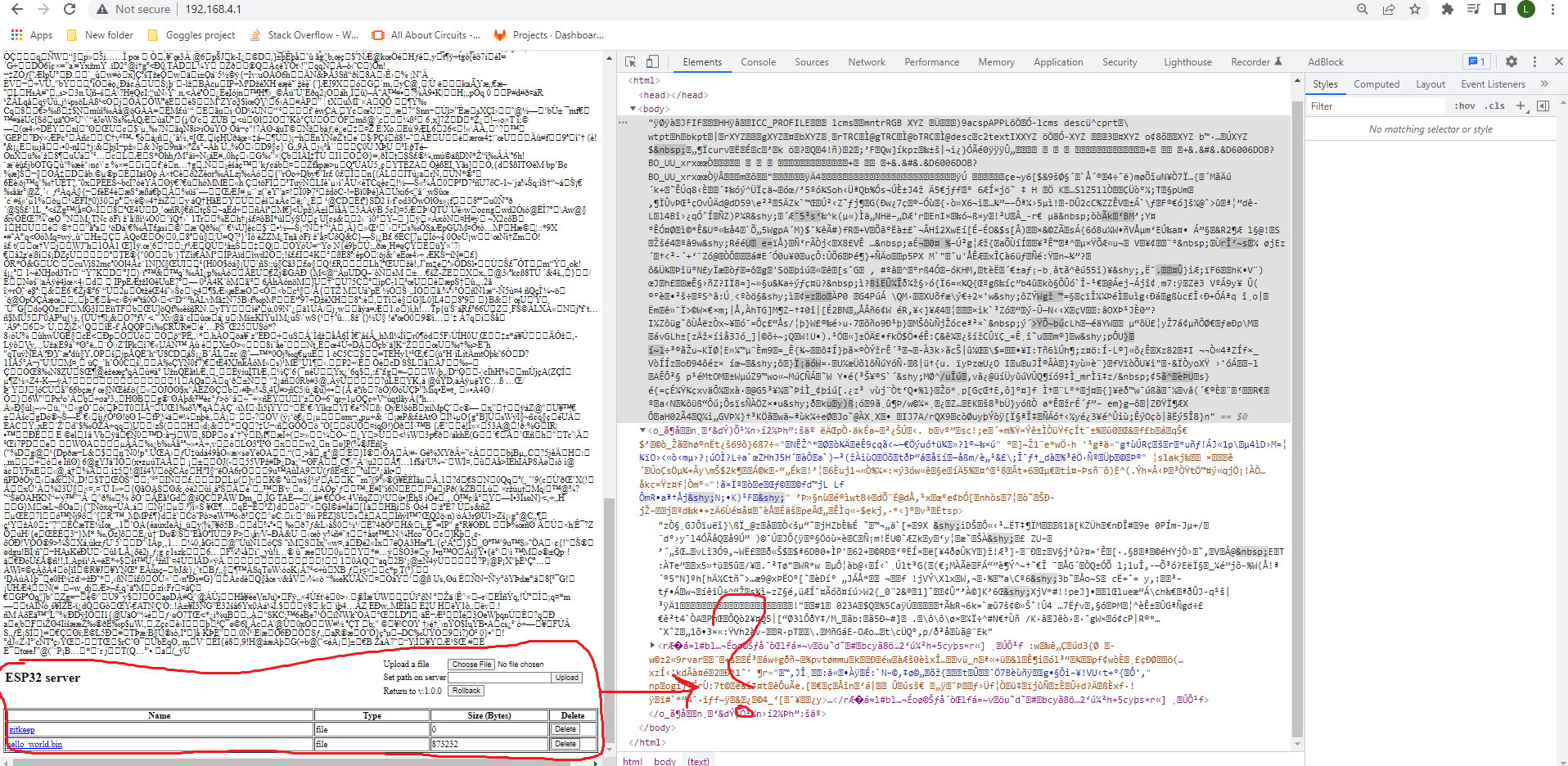Delete the hello_world.bin file
This screenshot has height=766, width=1568.
(565, 744)
